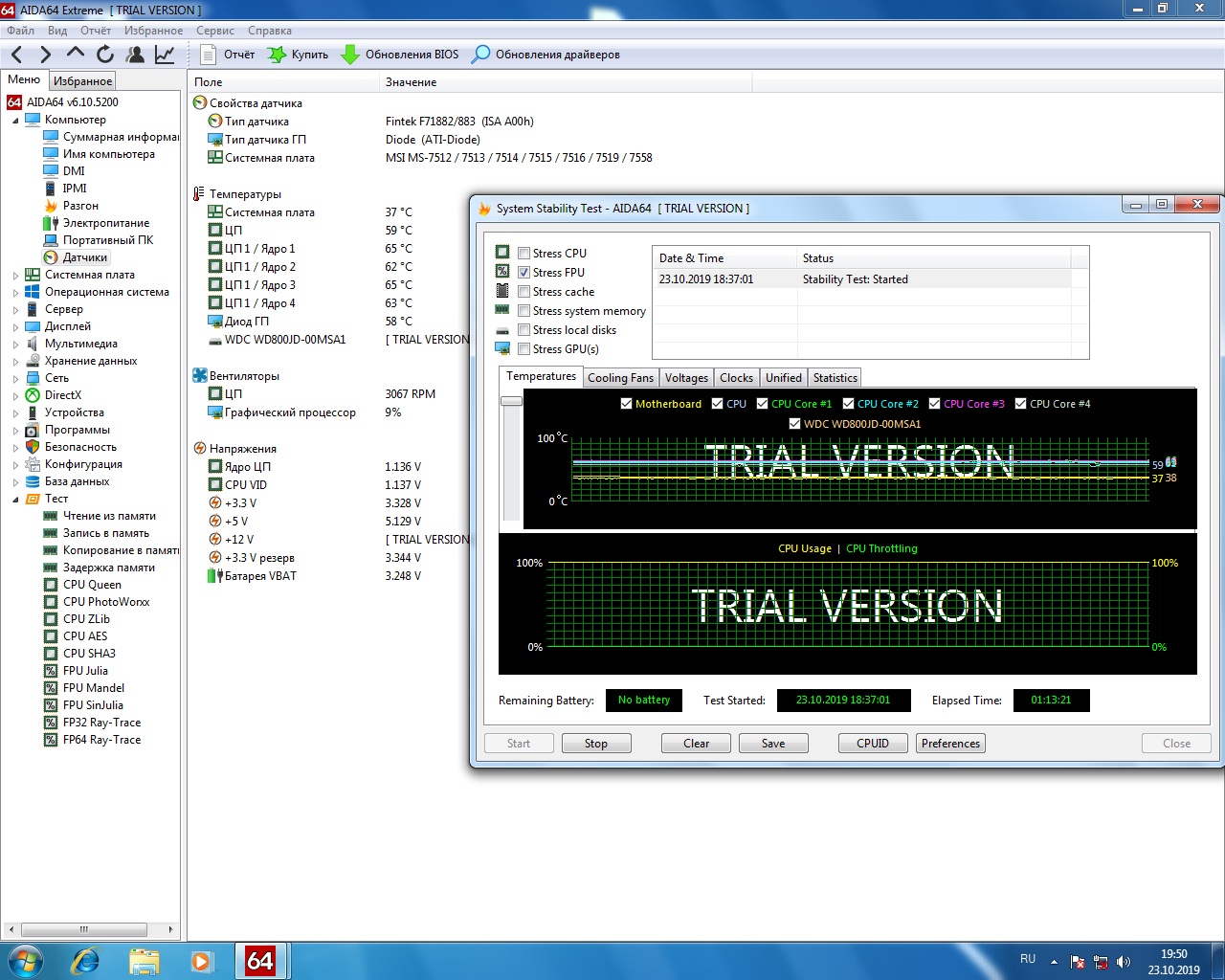1225x980 pixels.
Task: Click the Купить toolbar button
Action: pyautogui.click(x=298, y=55)
